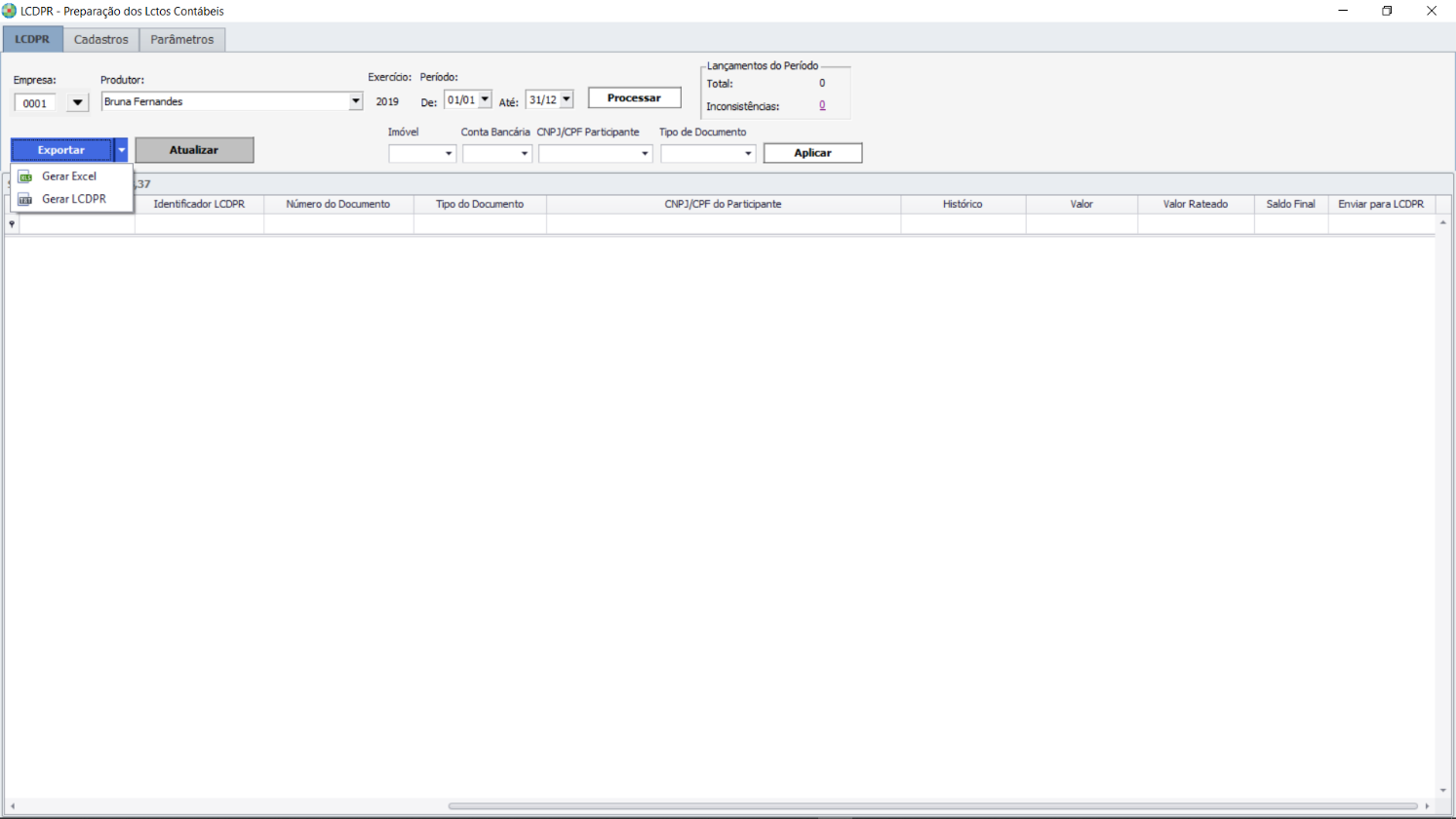Click the Total value 0
The image size is (1456, 819).
coord(822,84)
